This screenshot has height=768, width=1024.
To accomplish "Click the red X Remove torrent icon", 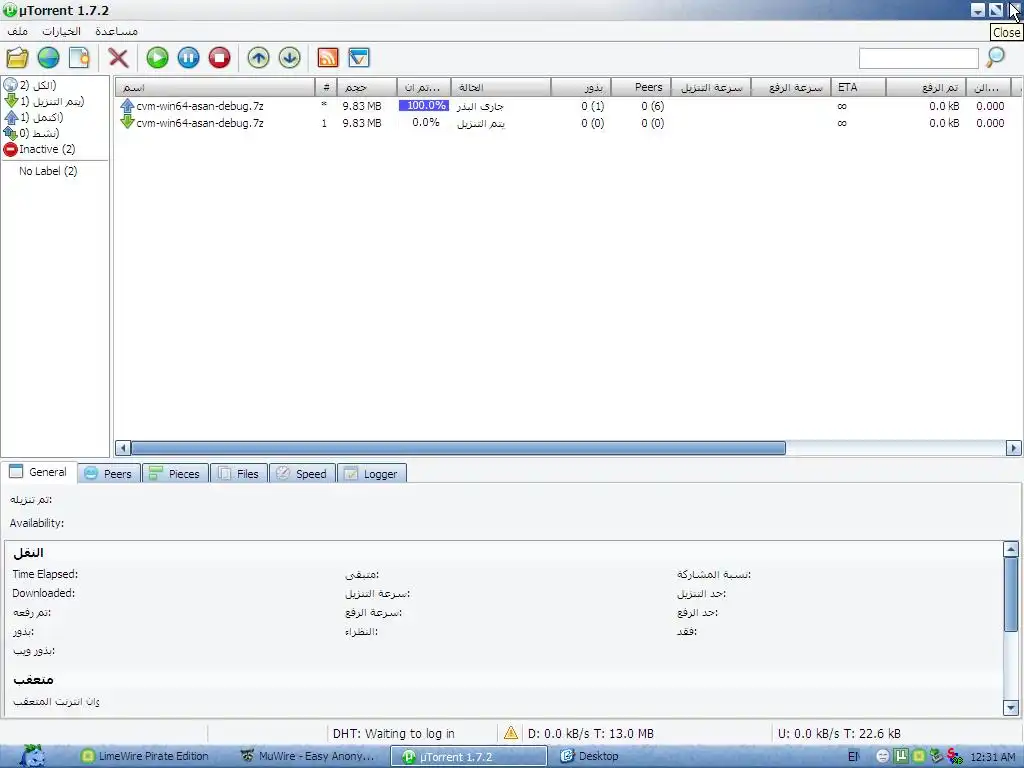I will coord(118,58).
